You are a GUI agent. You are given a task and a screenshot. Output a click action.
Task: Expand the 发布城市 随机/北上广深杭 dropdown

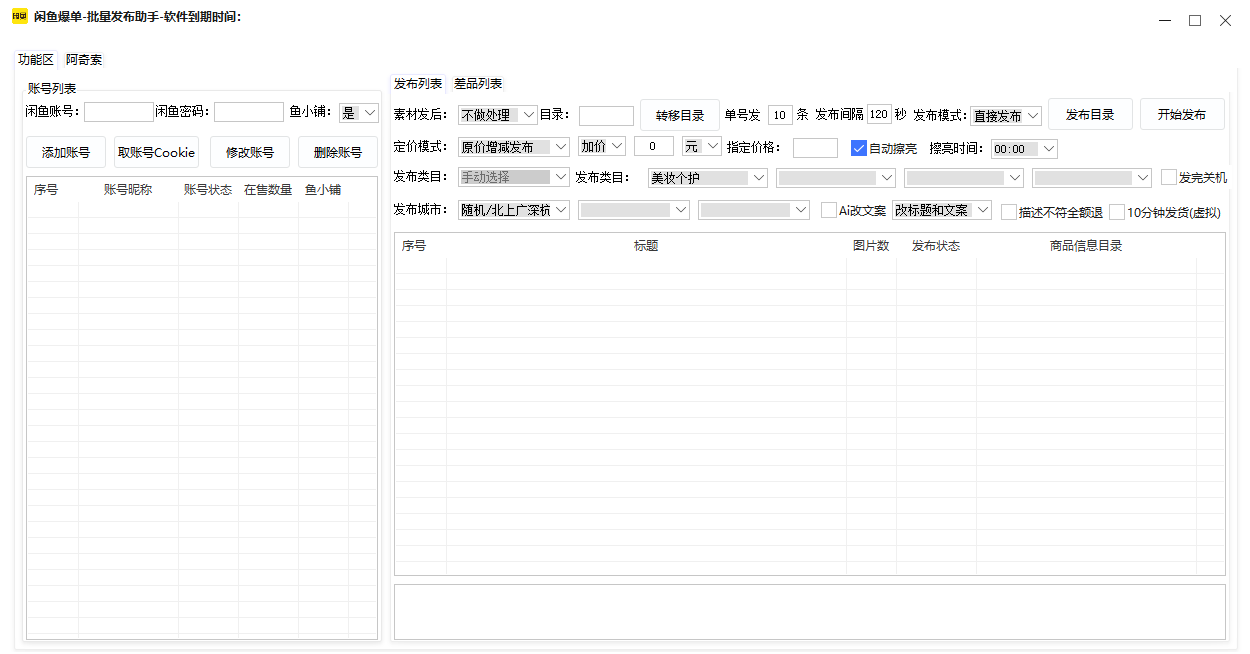[513, 210]
